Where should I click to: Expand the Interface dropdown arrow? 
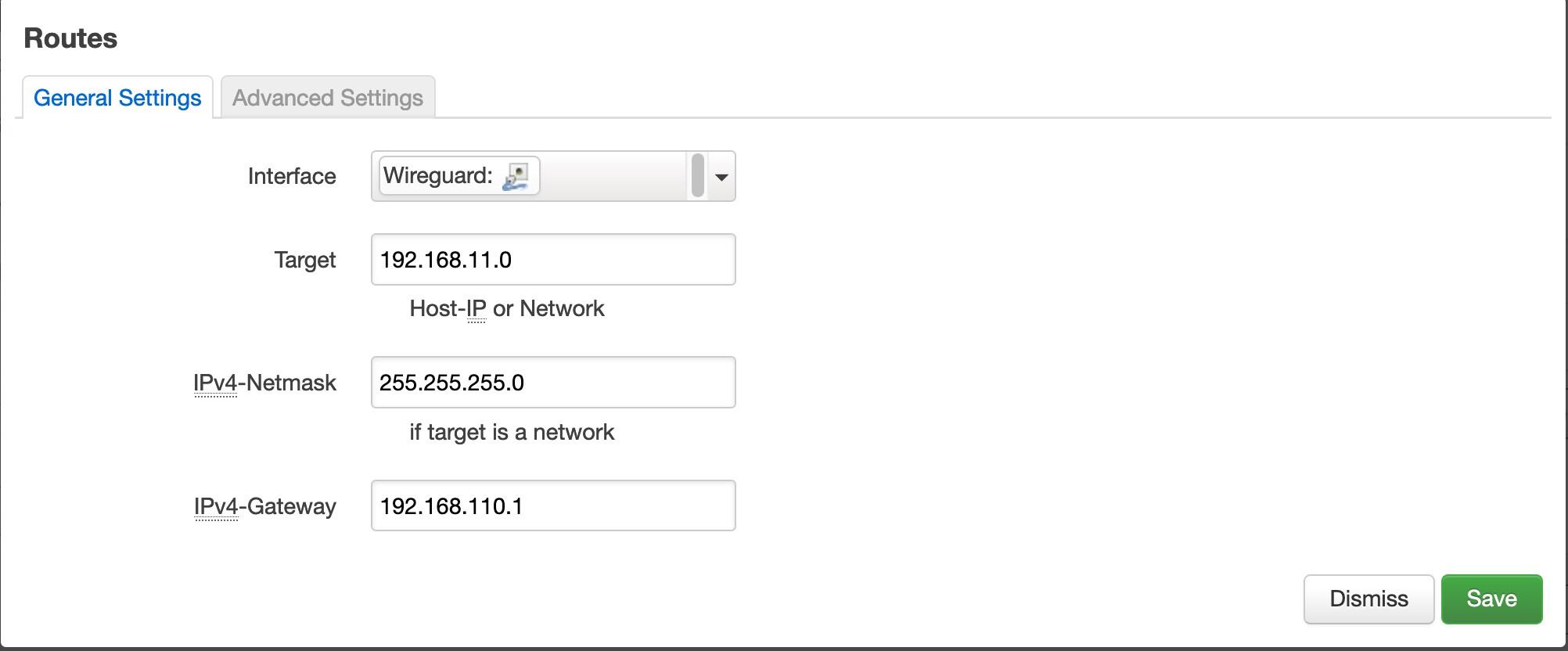pyautogui.click(x=721, y=177)
